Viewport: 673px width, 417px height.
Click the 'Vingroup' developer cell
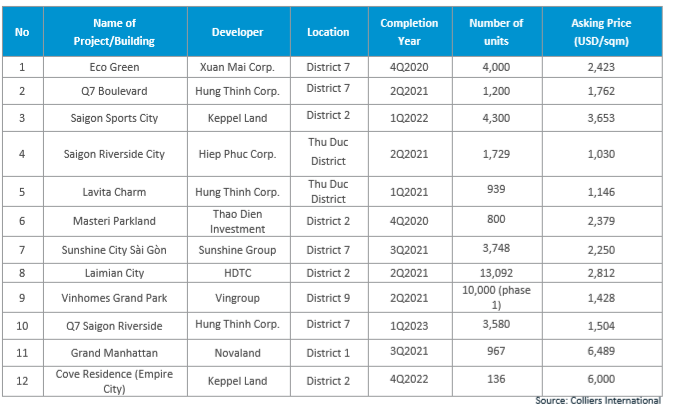239,298
